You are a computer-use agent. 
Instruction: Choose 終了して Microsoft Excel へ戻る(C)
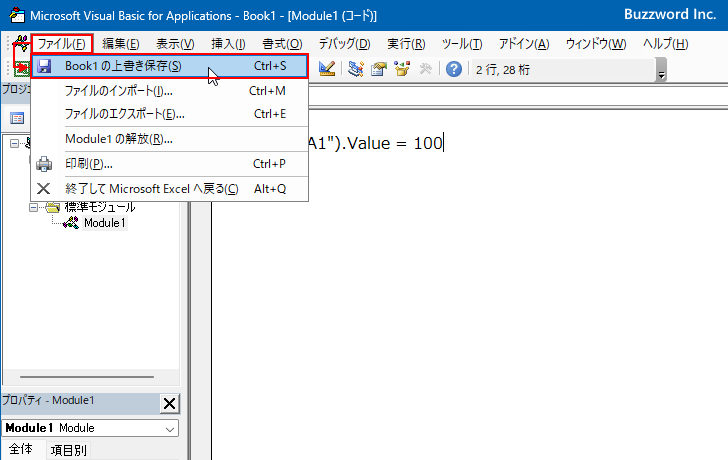coord(169,188)
